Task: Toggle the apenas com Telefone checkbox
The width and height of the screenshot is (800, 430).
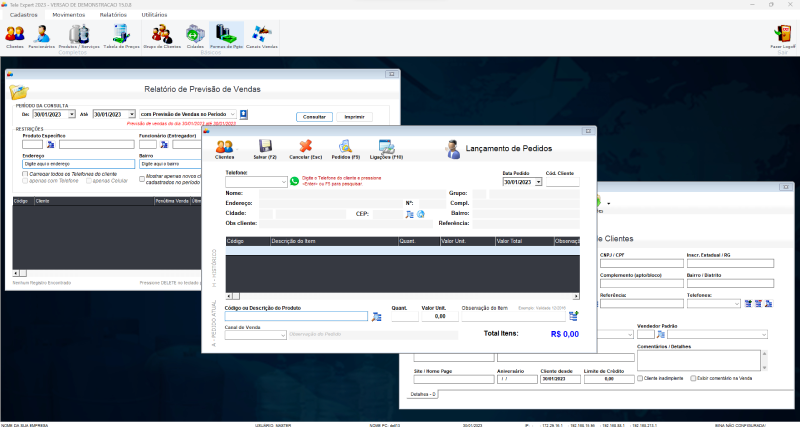Action: tap(25, 181)
